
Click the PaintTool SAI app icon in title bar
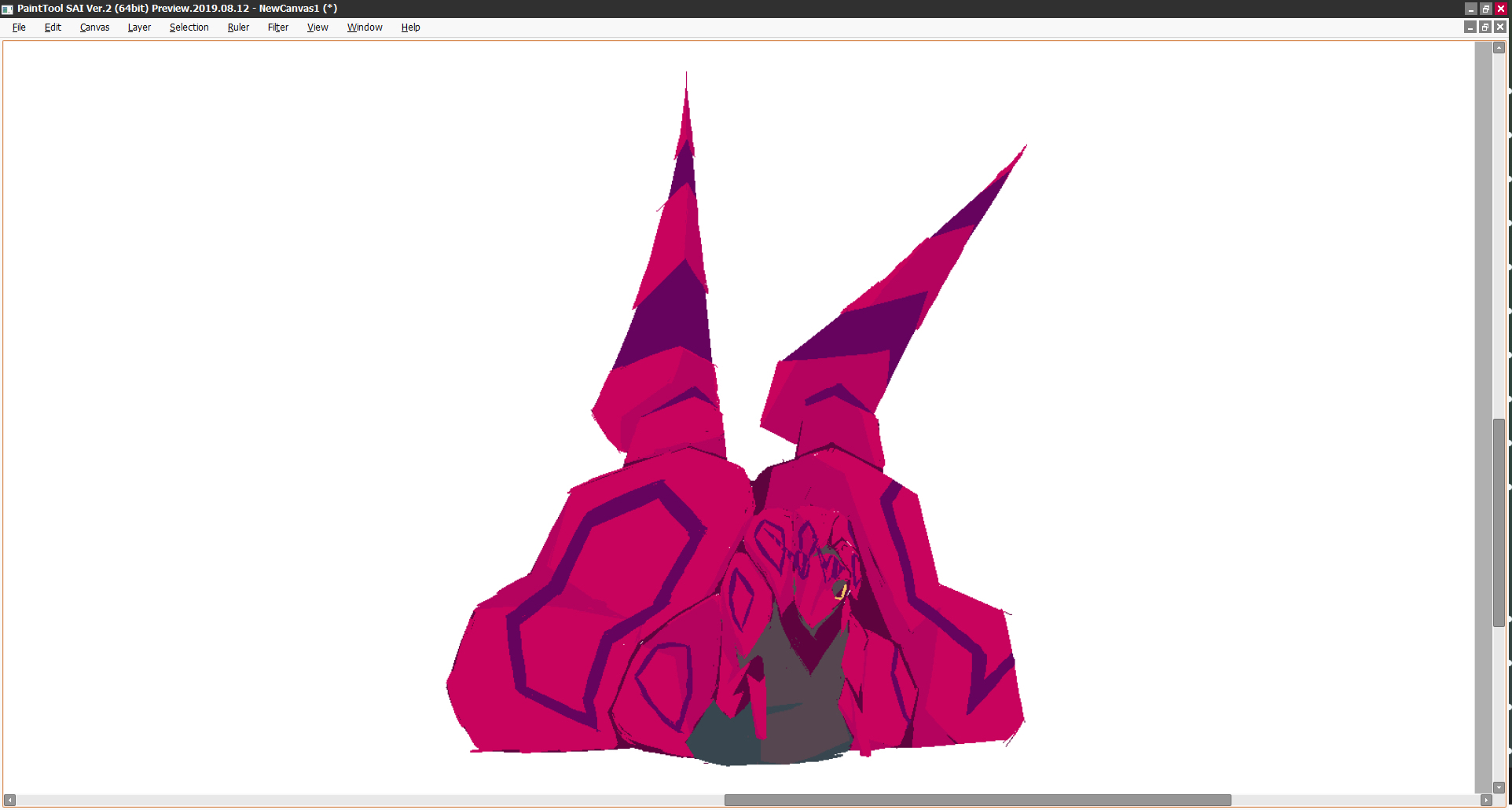(7, 9)
